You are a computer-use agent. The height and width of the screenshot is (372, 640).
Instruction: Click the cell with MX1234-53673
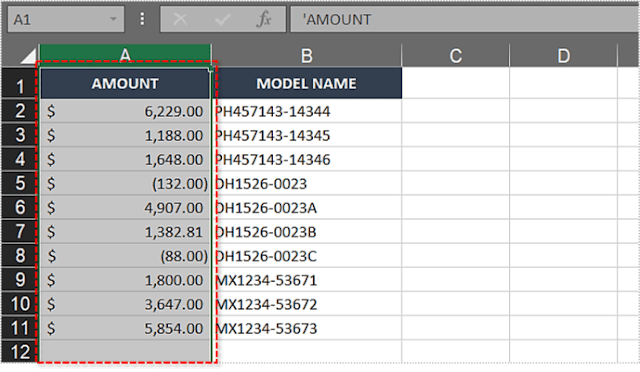click(307, 328)
